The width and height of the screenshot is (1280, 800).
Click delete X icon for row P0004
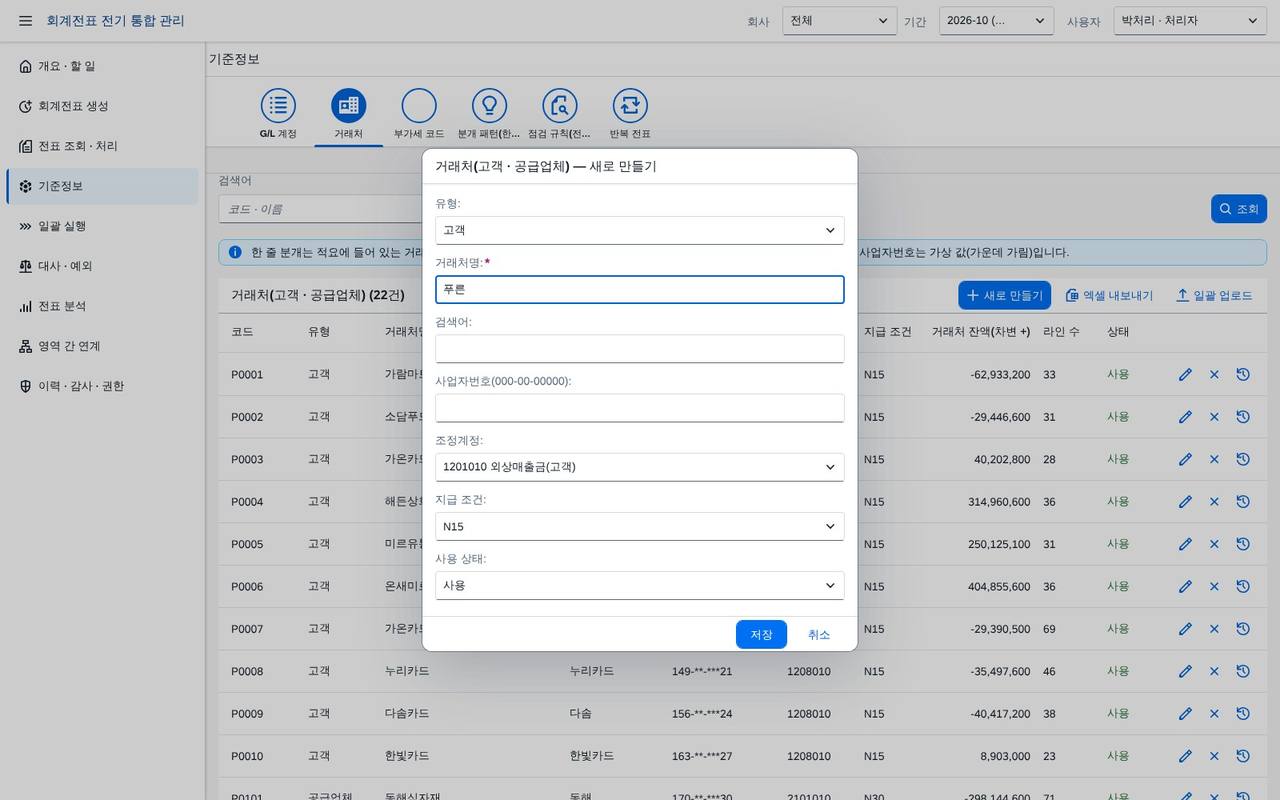1214,502
